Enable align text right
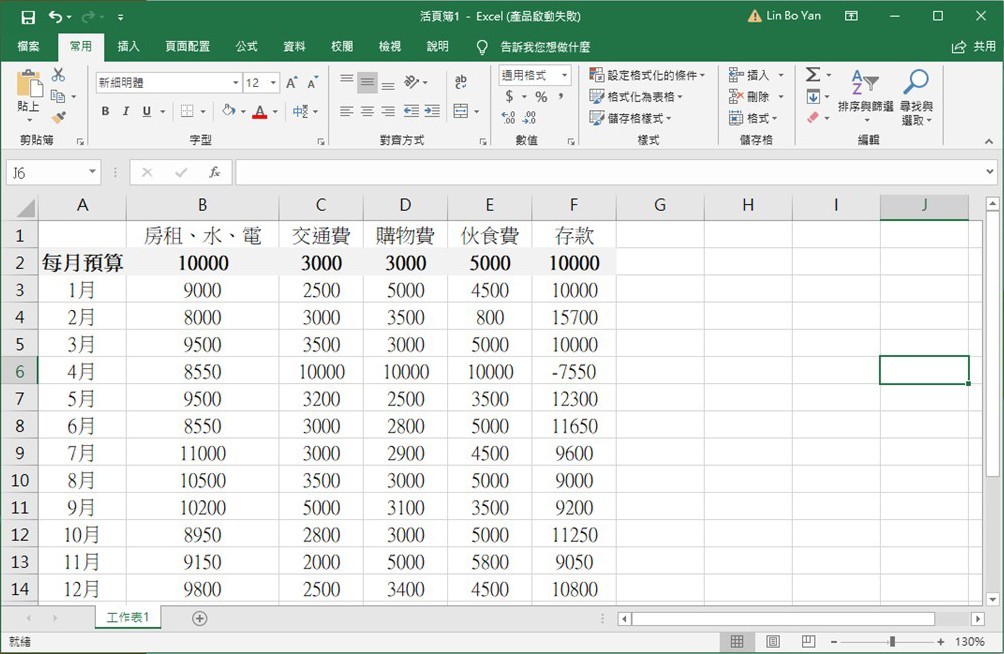1004x654 pixels. (388, 111)
